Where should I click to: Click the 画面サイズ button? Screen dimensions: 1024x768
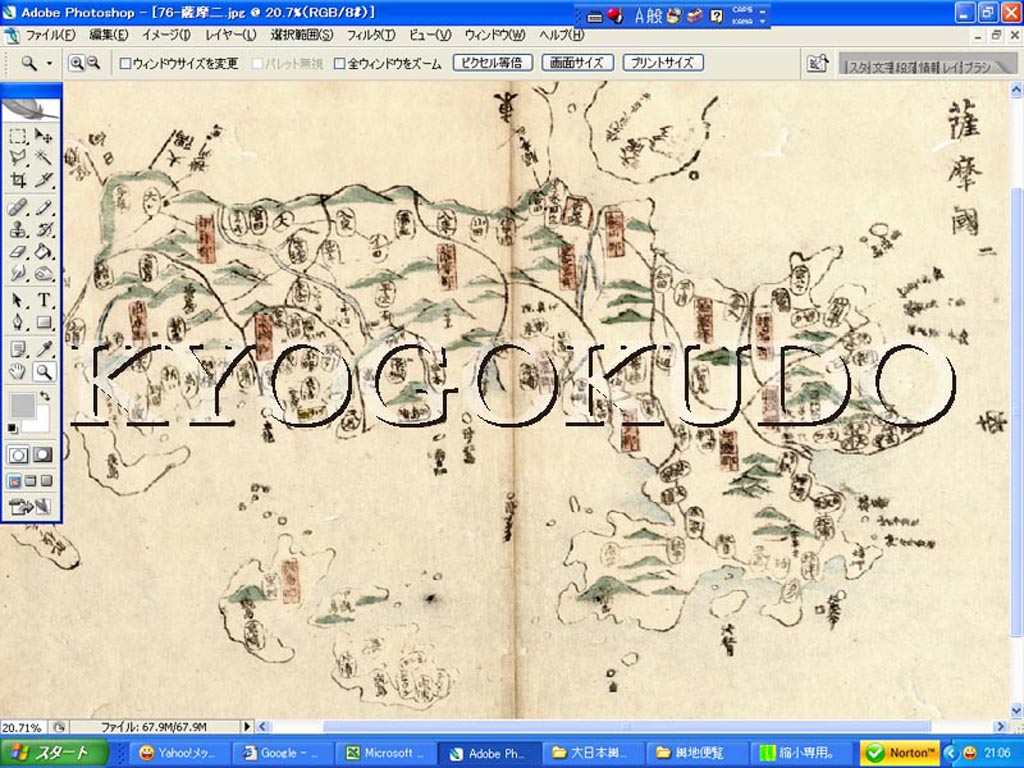click(x=577, y=63)
